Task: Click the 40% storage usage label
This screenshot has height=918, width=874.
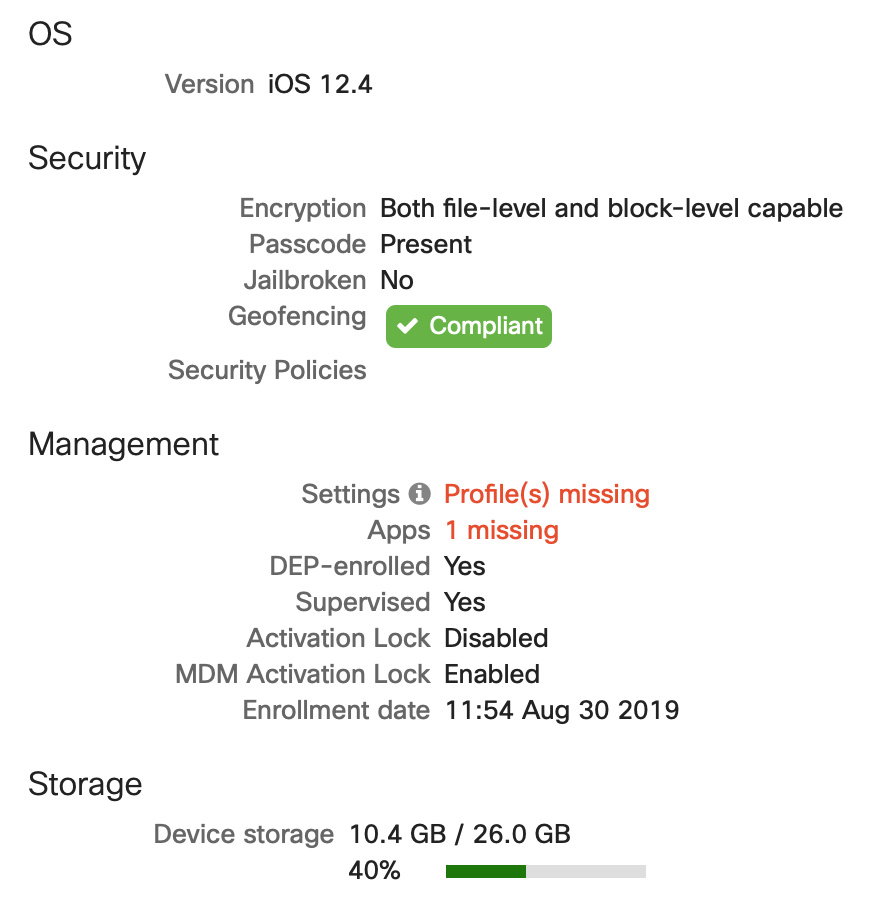Action: [375, 871]
